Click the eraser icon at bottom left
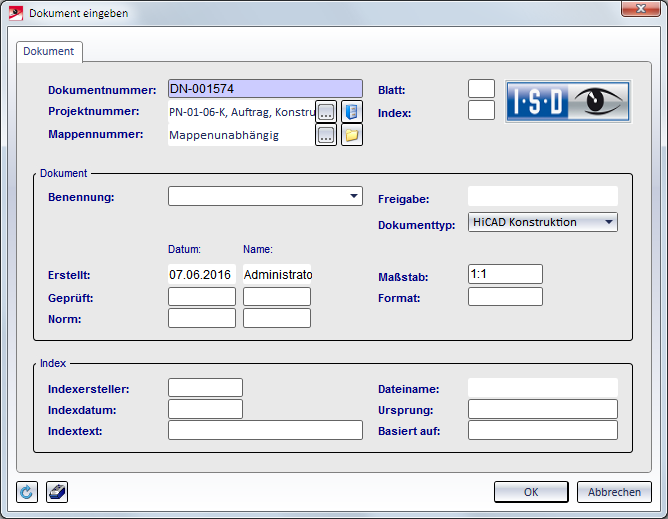This screenshot has height=519, width=668. (x=57, y=492)
